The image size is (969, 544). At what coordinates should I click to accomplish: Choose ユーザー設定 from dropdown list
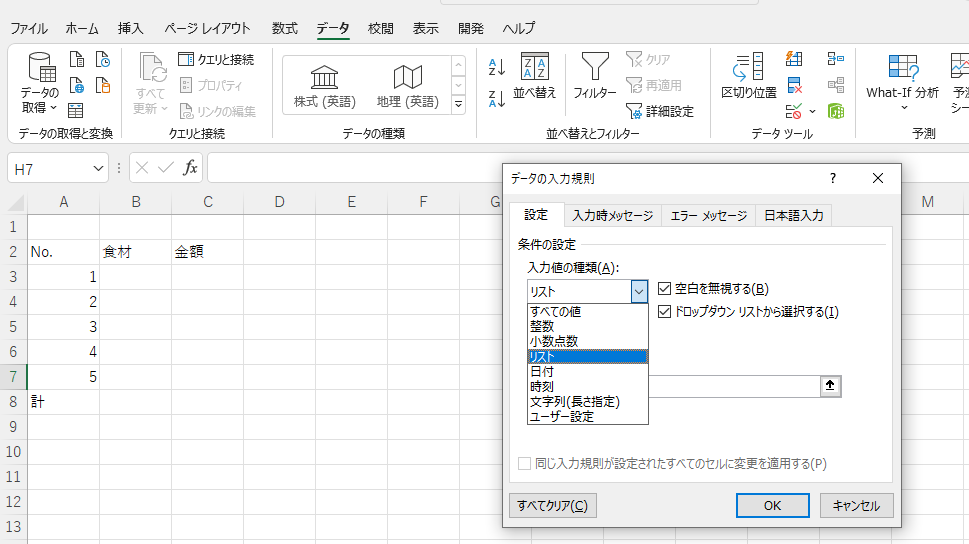(587, 417)
